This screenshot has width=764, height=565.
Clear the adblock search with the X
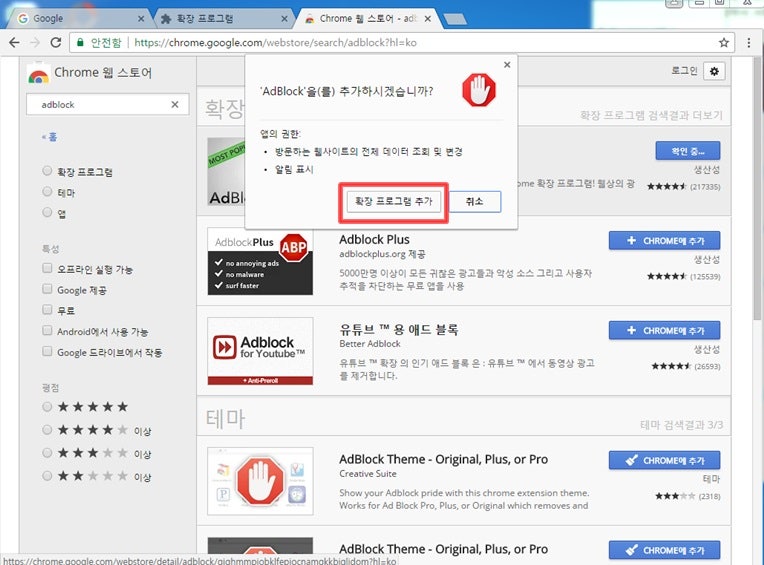tap(175, 104)
